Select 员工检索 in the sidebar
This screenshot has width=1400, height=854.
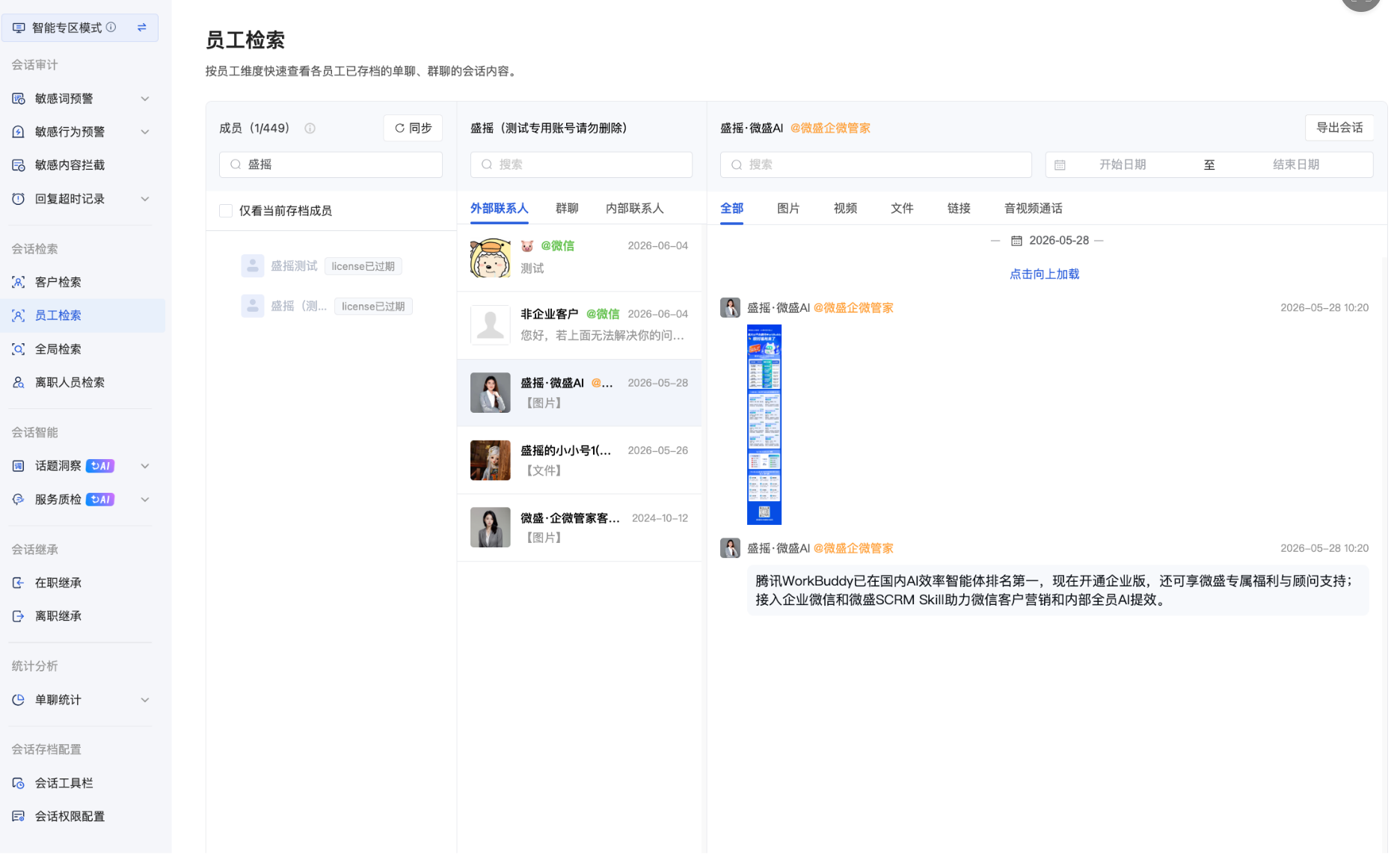pyautogui.click(x=82, y=316)
